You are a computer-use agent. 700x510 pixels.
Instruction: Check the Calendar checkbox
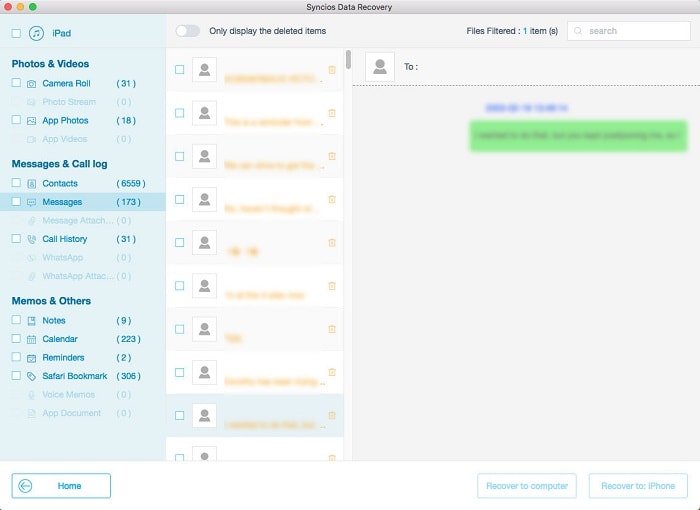(16, 339)
